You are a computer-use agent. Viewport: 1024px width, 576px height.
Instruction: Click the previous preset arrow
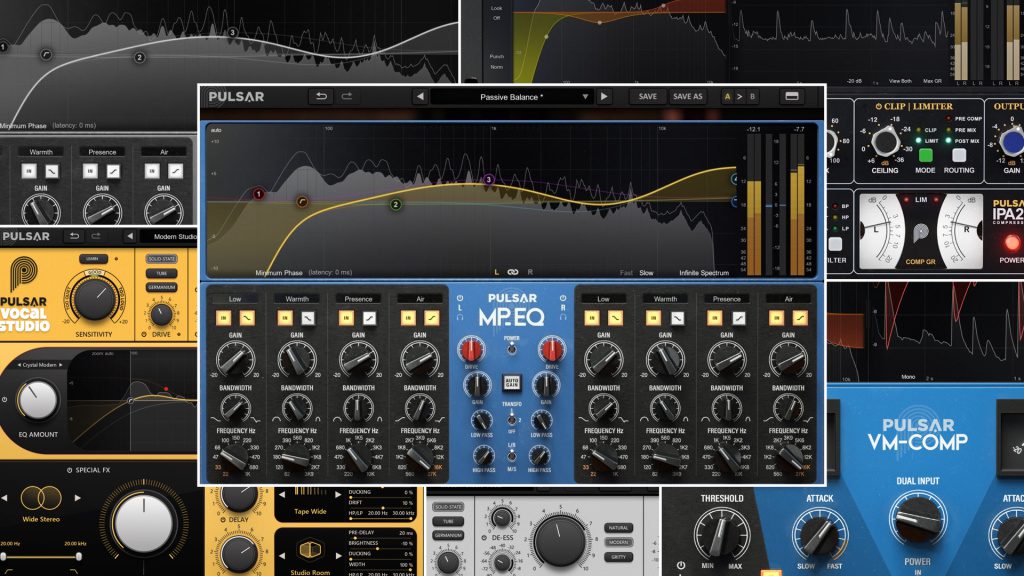point(421,95)
